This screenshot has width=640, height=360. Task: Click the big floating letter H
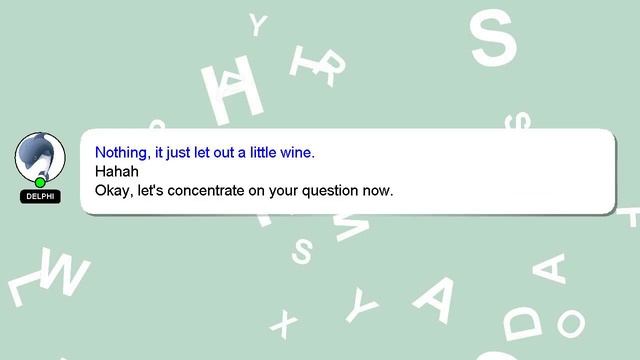click(232, 90)
